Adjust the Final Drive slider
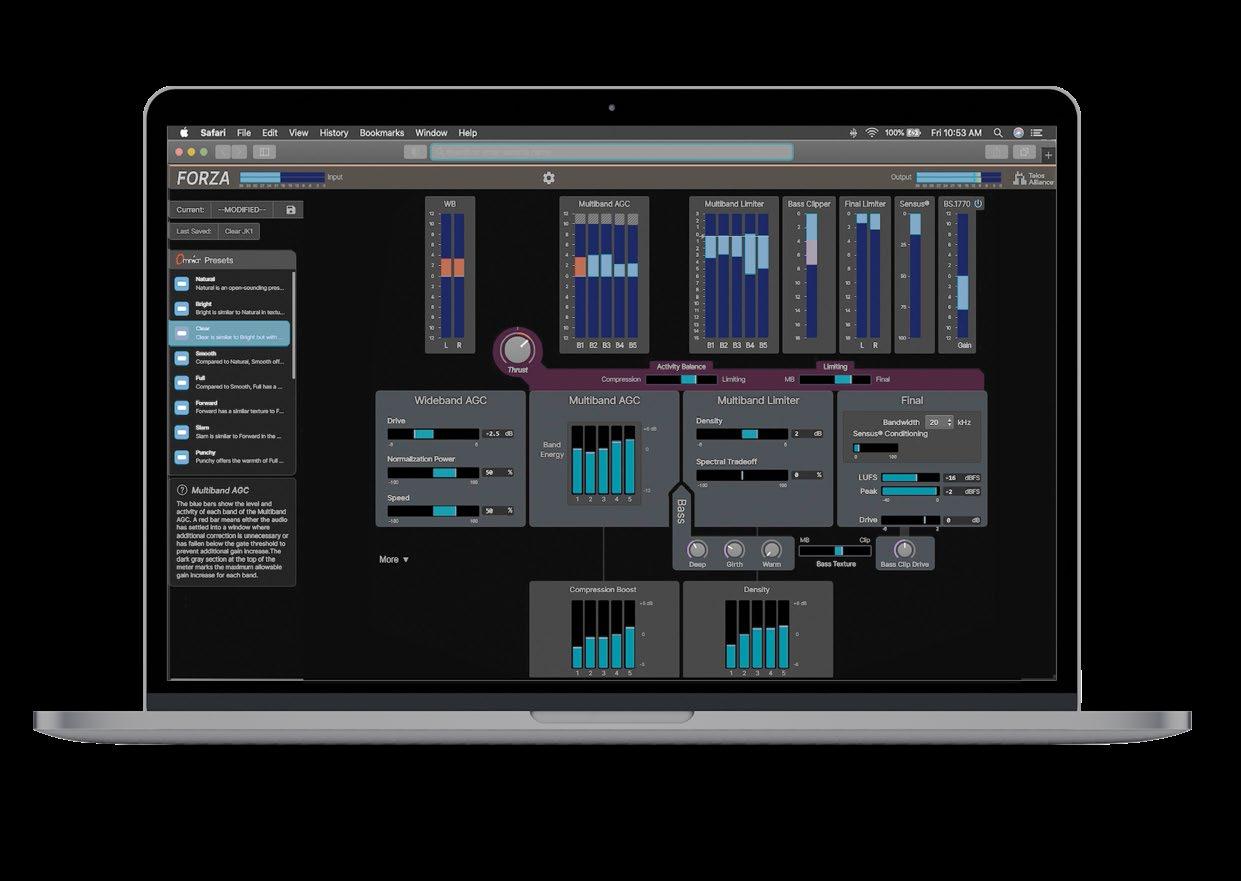 point(910,520)
